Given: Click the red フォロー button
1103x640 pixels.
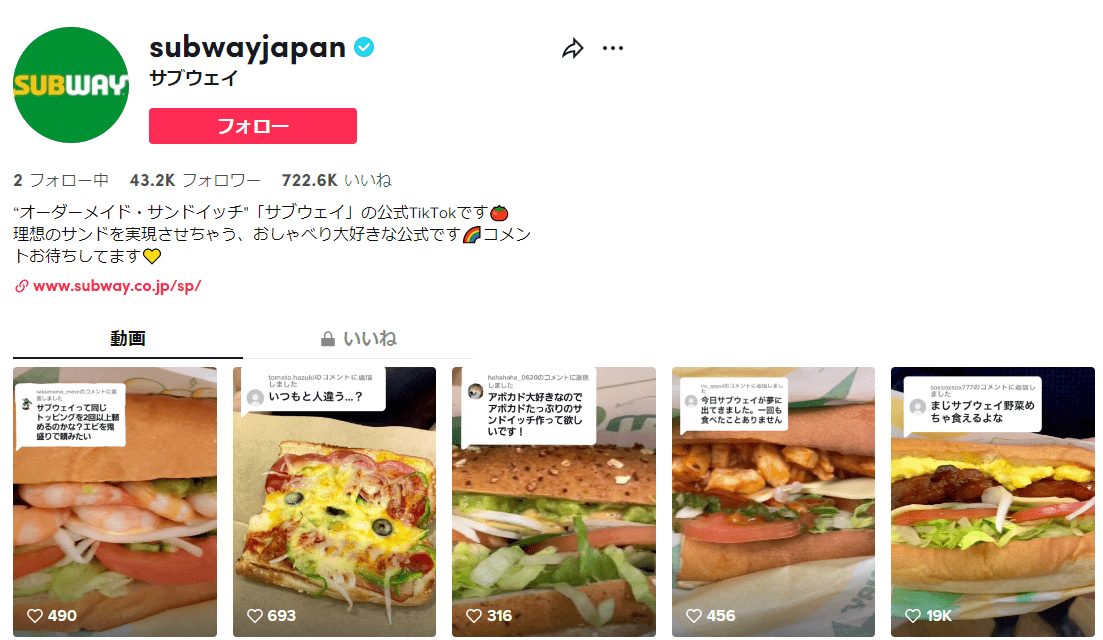Looking at the screenshot, I should point(253,126).
